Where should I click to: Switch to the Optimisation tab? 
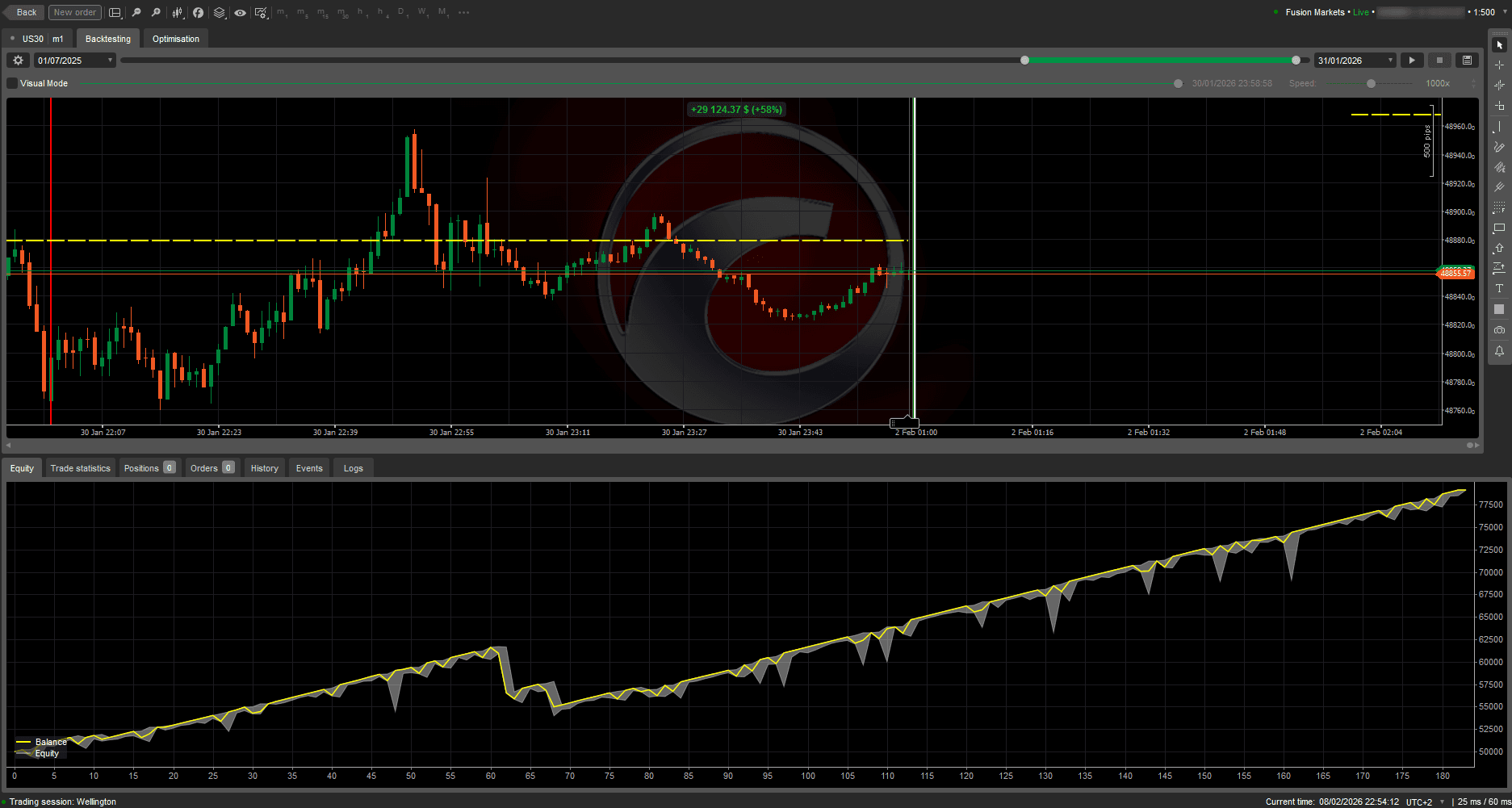(x=174, y=38)
